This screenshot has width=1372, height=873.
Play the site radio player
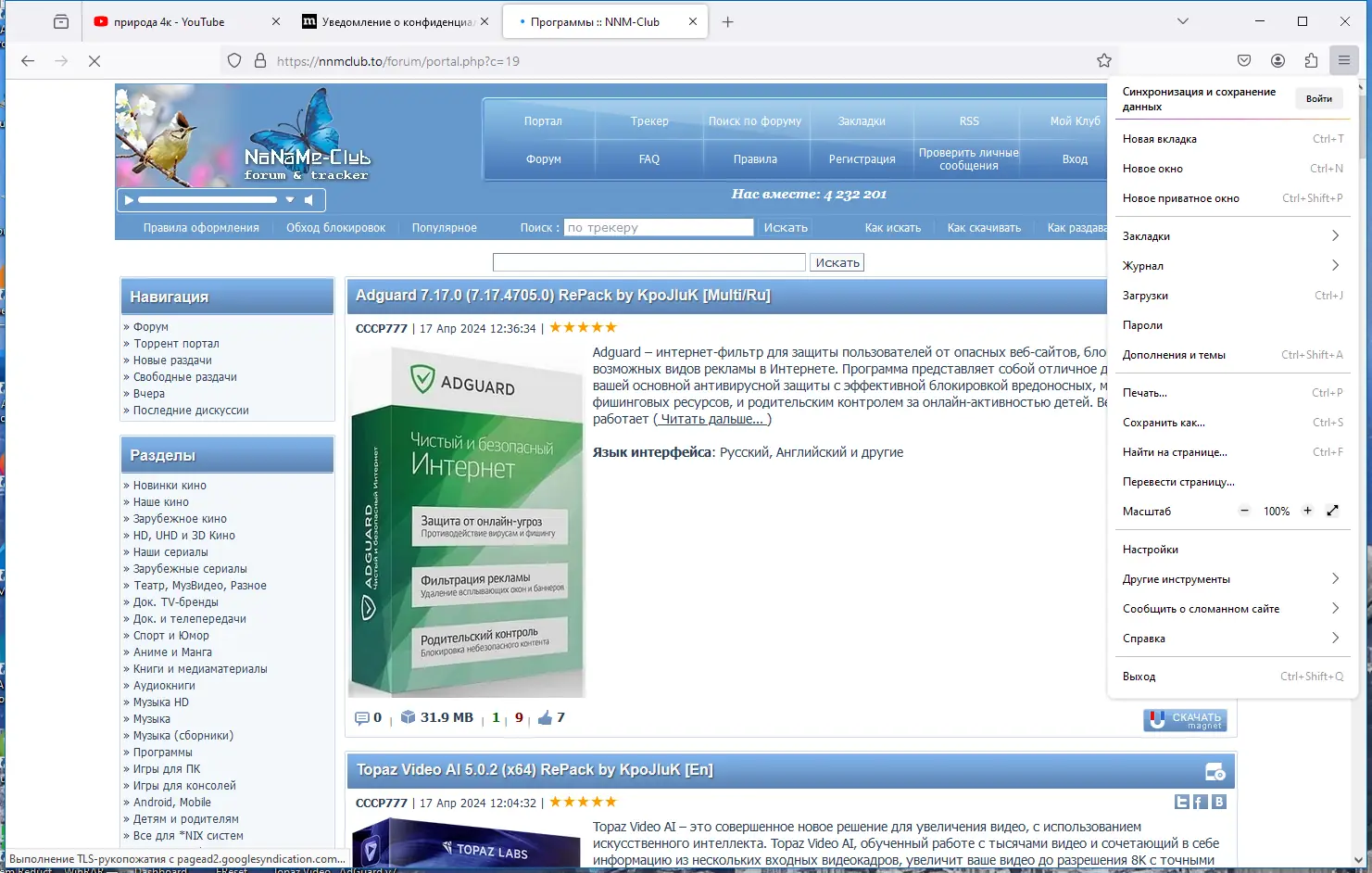(129, 199)
